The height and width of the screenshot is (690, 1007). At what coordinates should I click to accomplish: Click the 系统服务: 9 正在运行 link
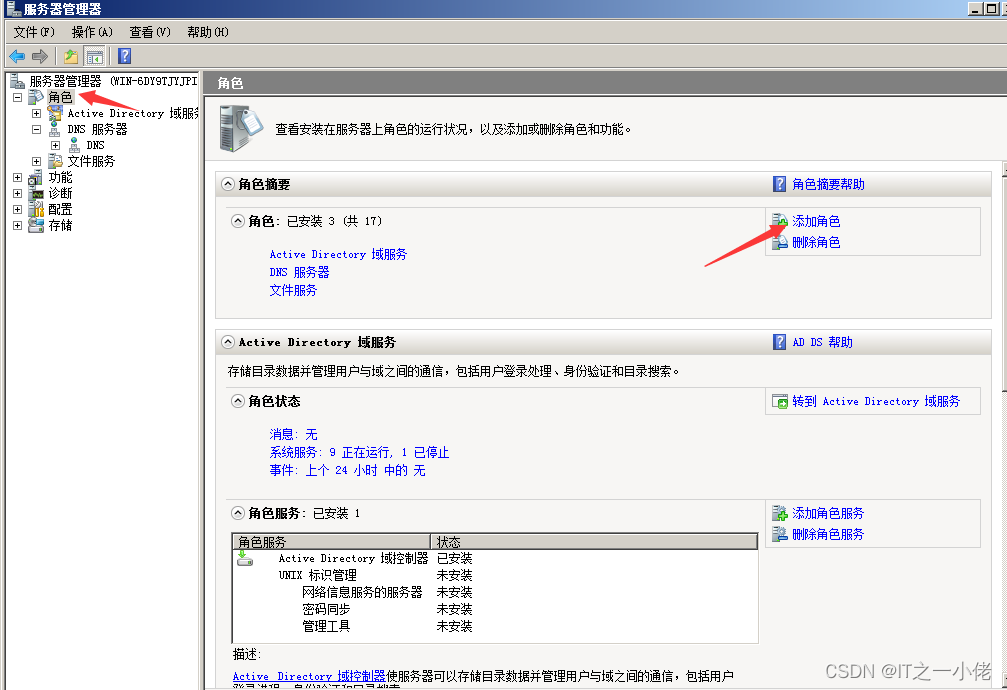pyautogui.click(x=359, y=452)
